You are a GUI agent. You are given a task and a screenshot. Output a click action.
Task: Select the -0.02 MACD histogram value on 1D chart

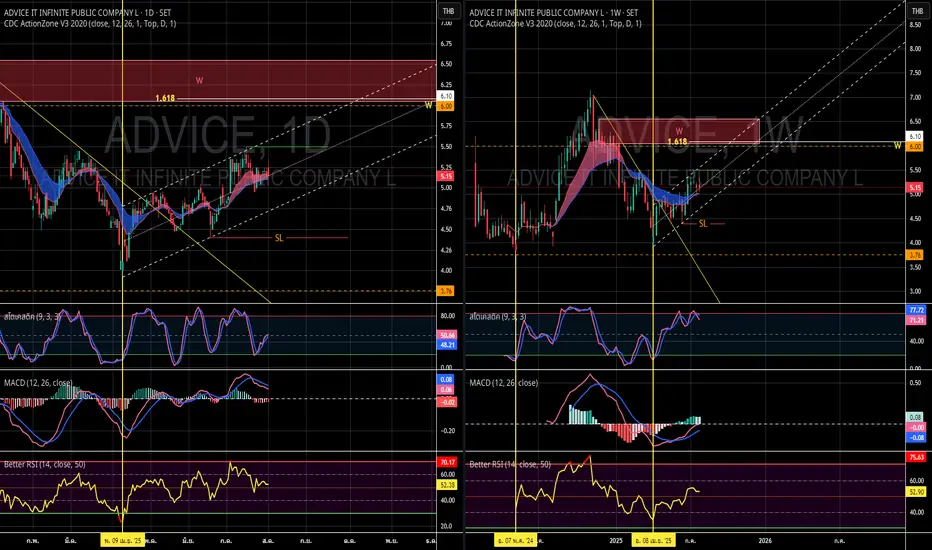coord(447,403)
